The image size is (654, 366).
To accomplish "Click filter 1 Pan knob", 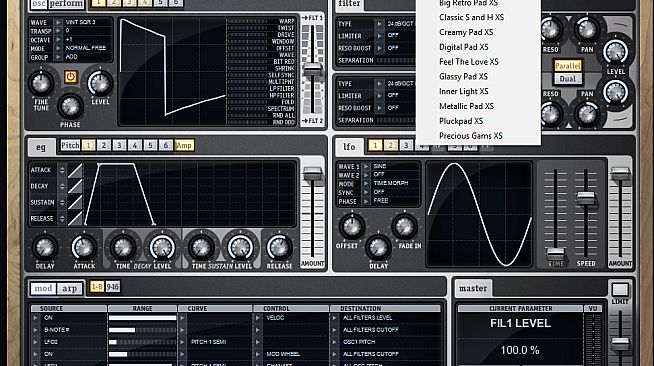I will click(587, 29).
